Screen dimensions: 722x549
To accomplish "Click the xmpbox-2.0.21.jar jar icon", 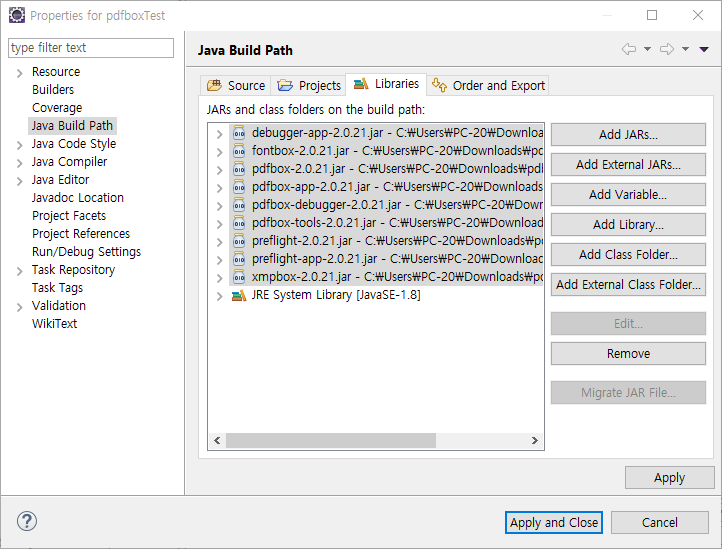I will [239, 277].
